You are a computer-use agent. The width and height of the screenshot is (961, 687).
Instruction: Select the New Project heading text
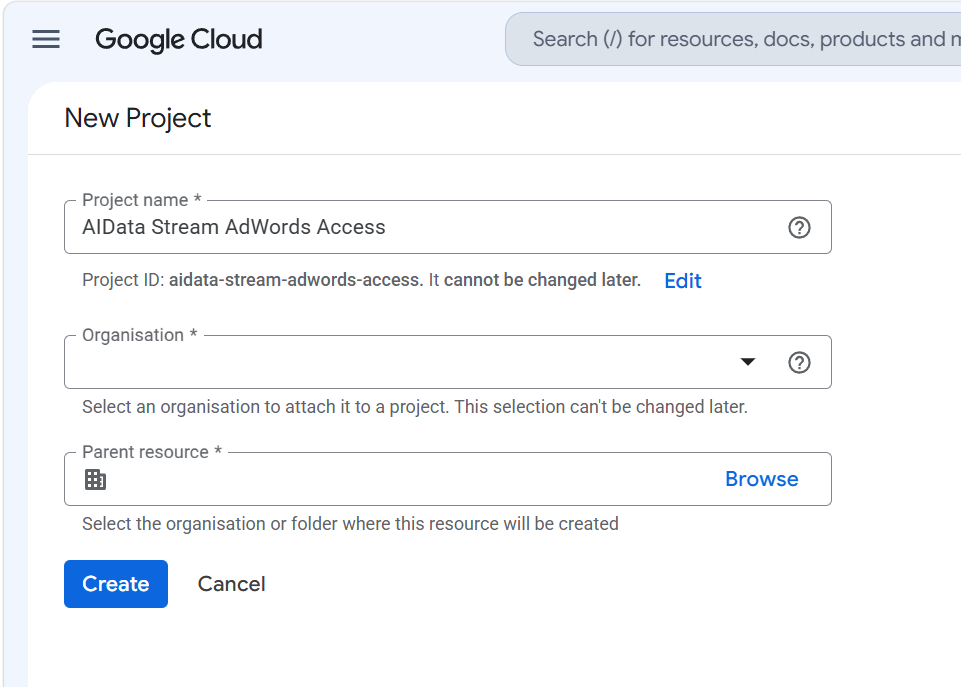pos(138,118)
